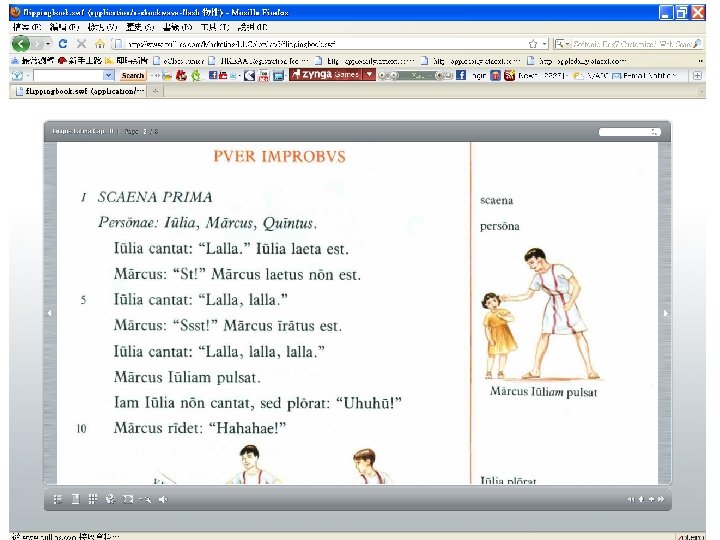Click the browser forward arrow

pyautogui.click(x=38, y=44)
